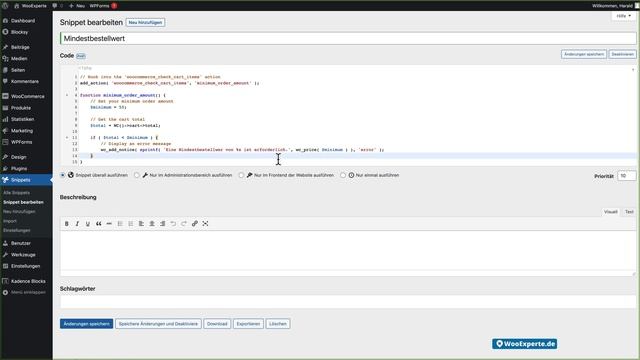Screen dimensions: 640x360
Task: Open the WooCommerce menu in sidebar
Action: click(x=26, y=96)
